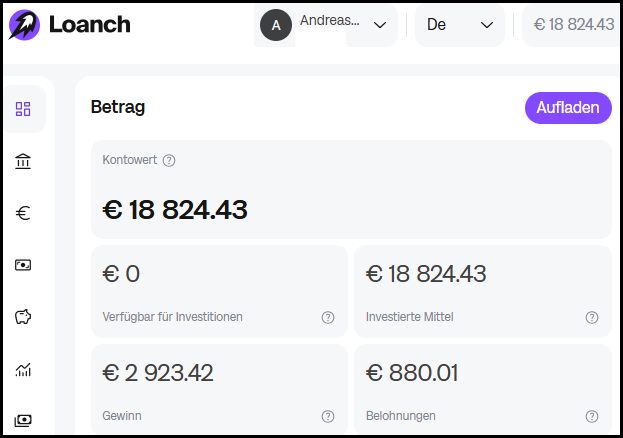Click the Loanch rocket logo
The height and width of the screenshot is (438, 623).
24,25
